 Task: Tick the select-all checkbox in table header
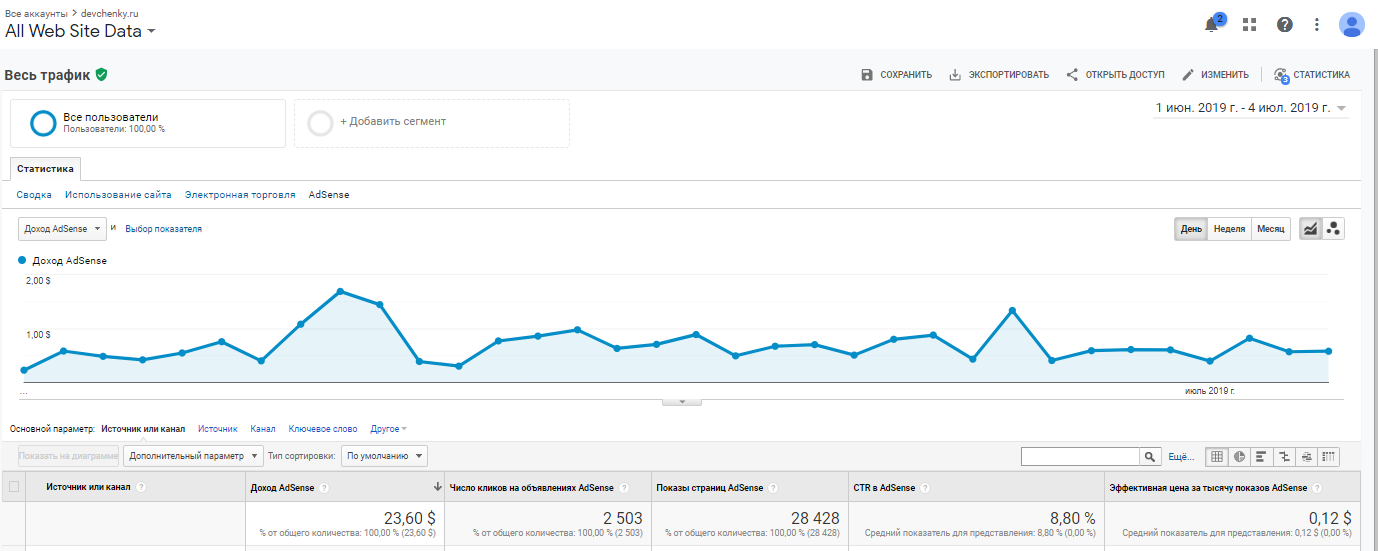click(x=14, y=487)
